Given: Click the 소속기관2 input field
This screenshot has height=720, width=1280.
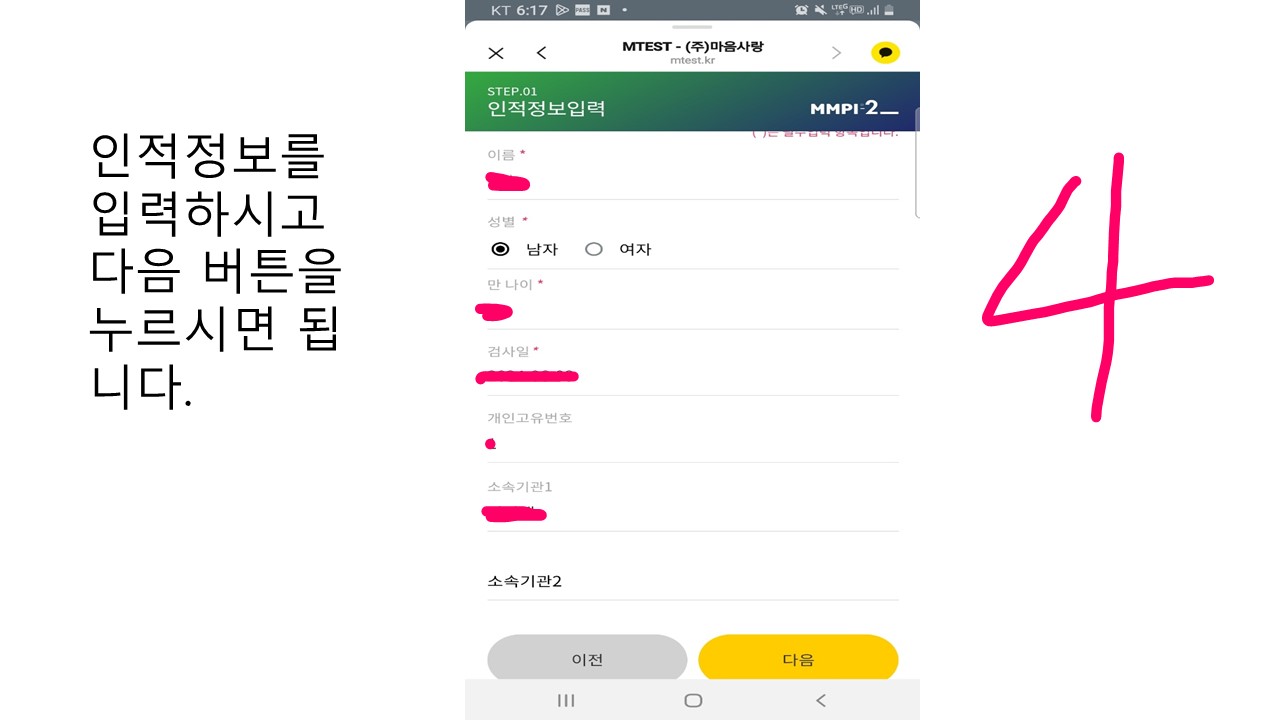Looking at the screenshot, I should pyautogui.click(x=692, y=581).
